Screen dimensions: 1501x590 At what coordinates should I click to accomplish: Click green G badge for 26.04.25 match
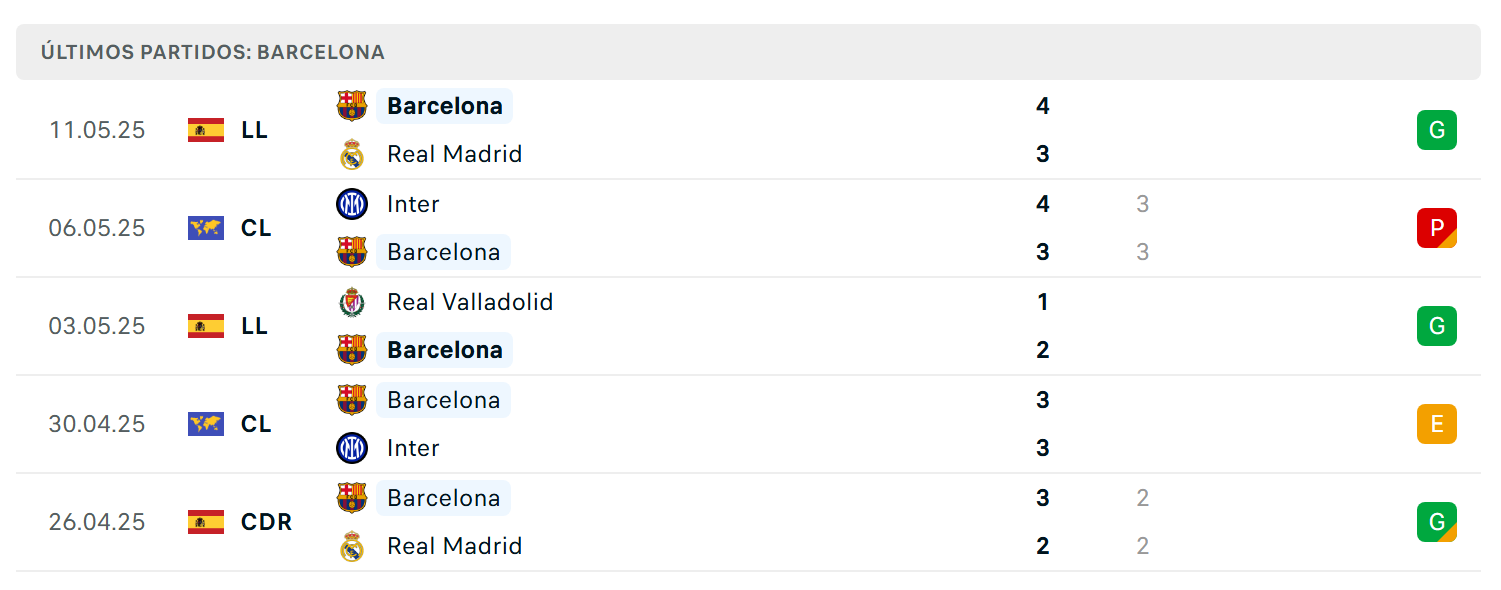coord(1437,522)
